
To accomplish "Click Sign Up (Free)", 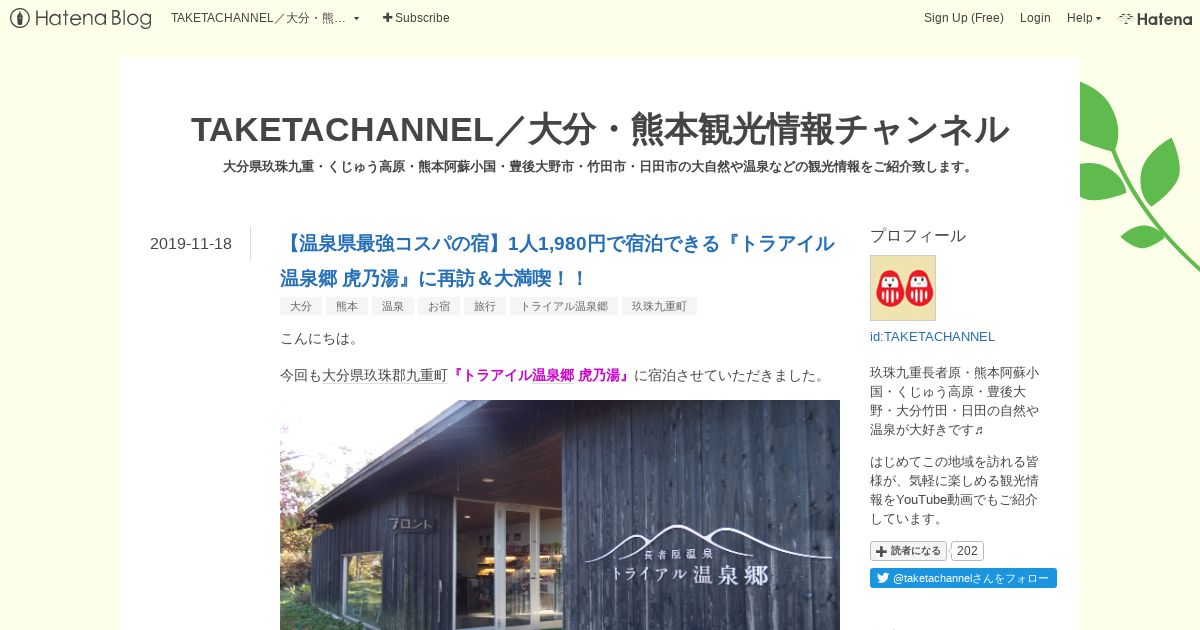I will click(964, 18).
